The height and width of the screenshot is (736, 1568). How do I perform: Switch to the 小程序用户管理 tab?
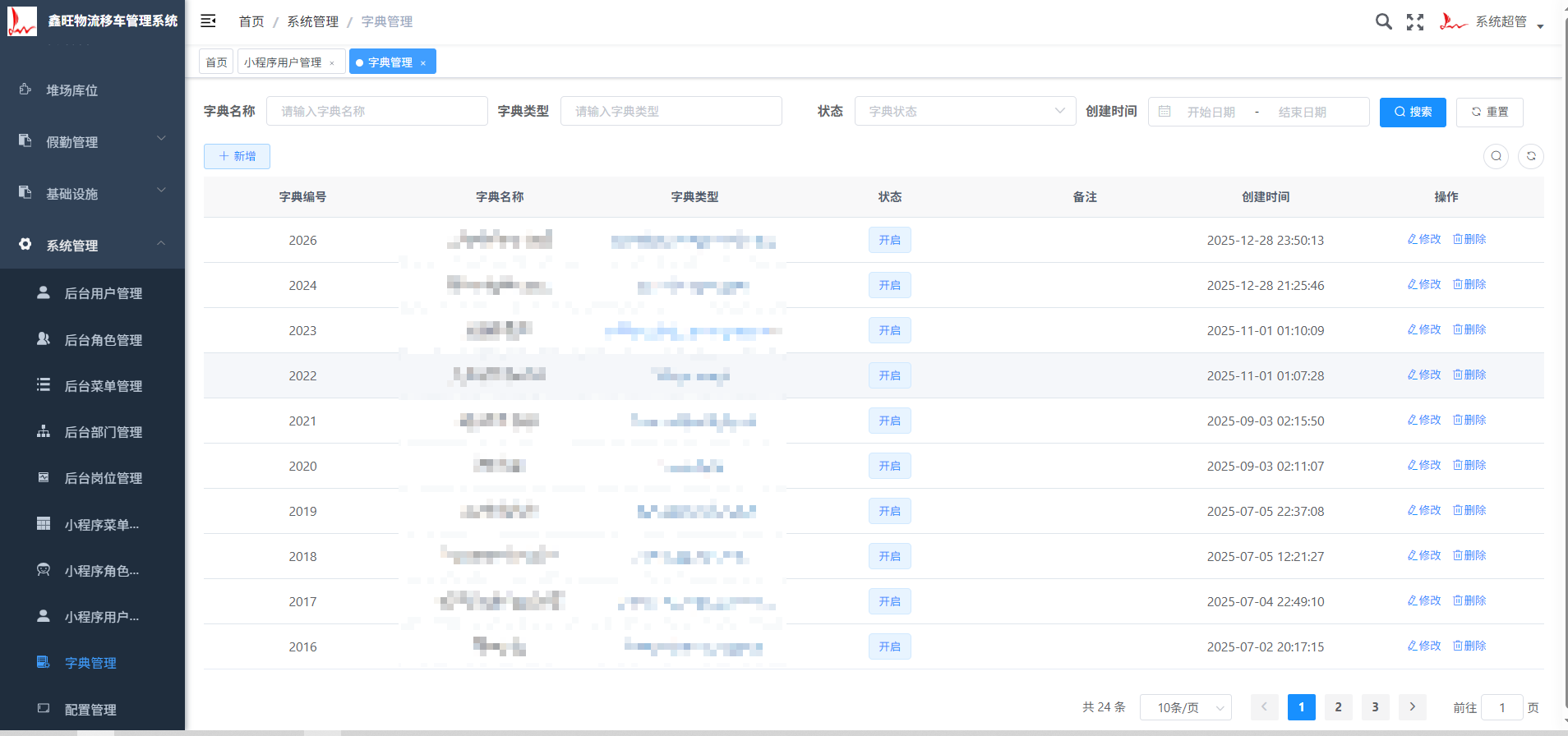283,62
